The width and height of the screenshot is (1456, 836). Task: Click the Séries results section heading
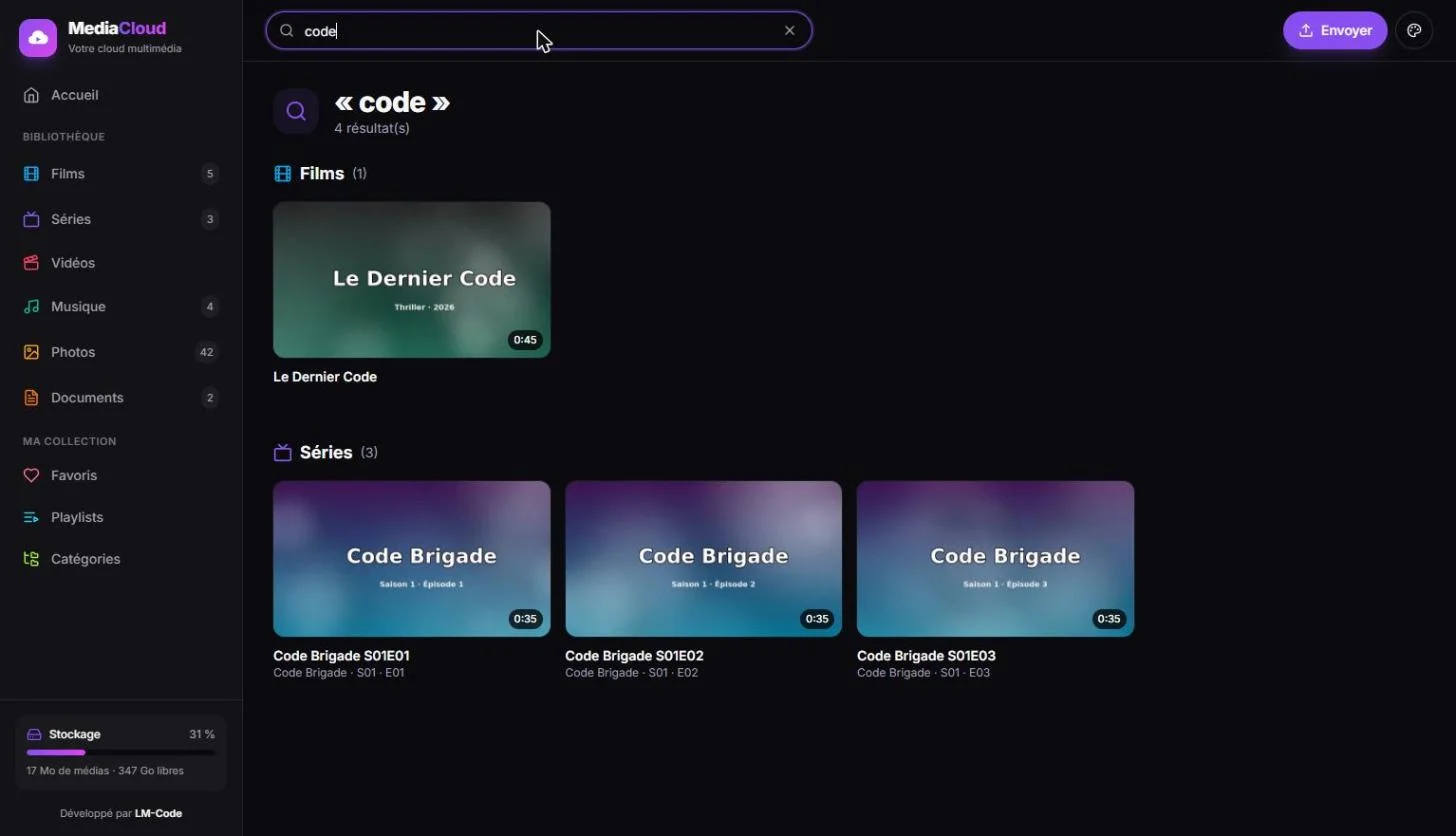pyautogui.click(x=326, y=453)
